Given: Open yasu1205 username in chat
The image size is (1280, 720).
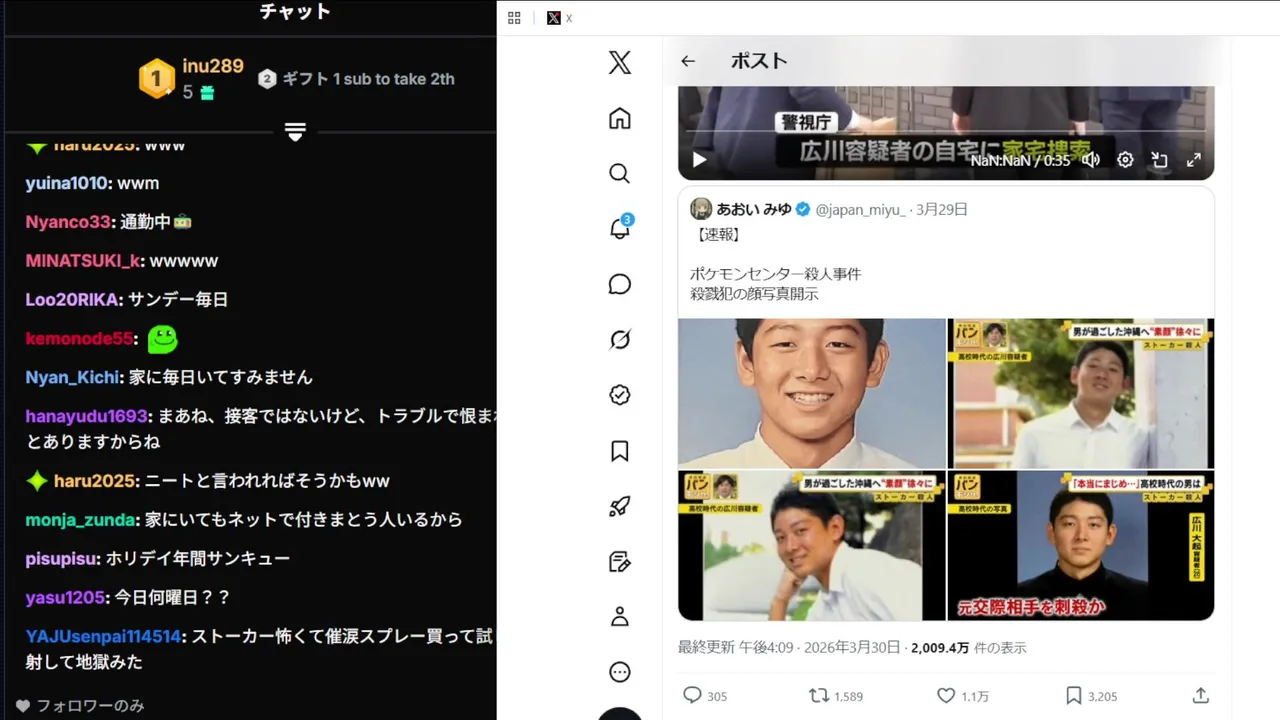Looking at the screenshot, I should [65, 597].
